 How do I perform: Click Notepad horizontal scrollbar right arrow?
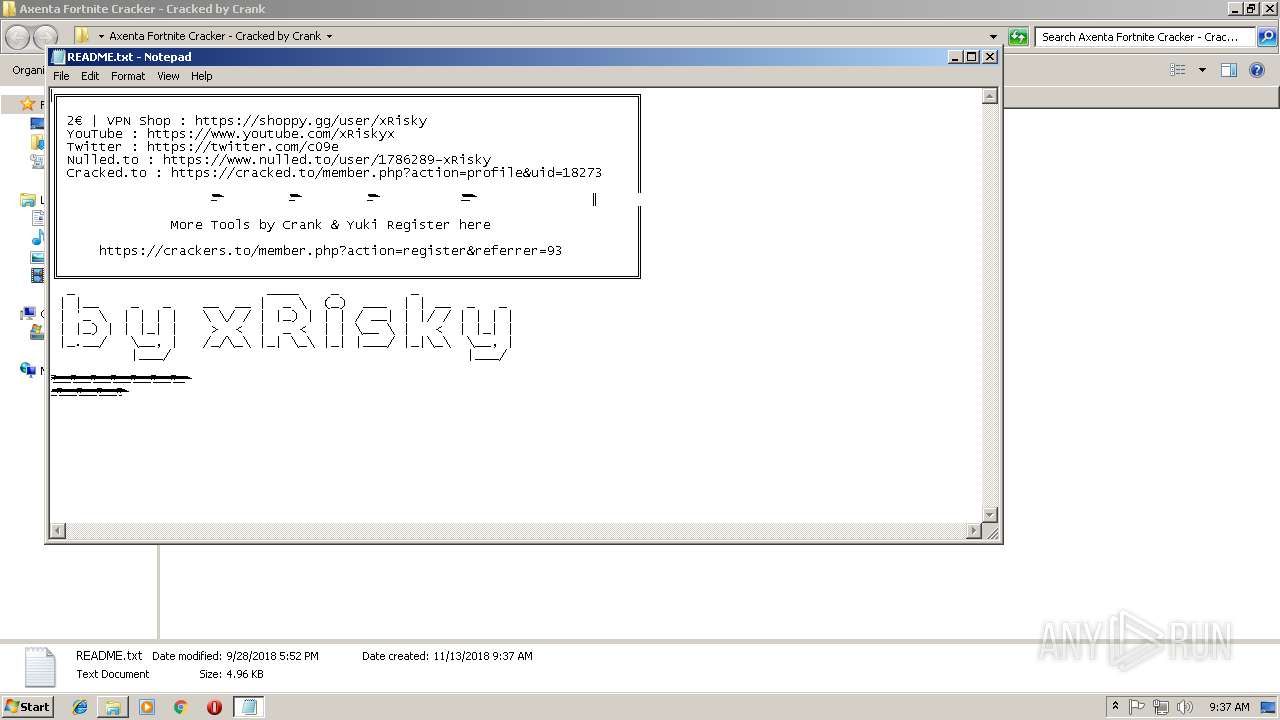coord(974,531)
